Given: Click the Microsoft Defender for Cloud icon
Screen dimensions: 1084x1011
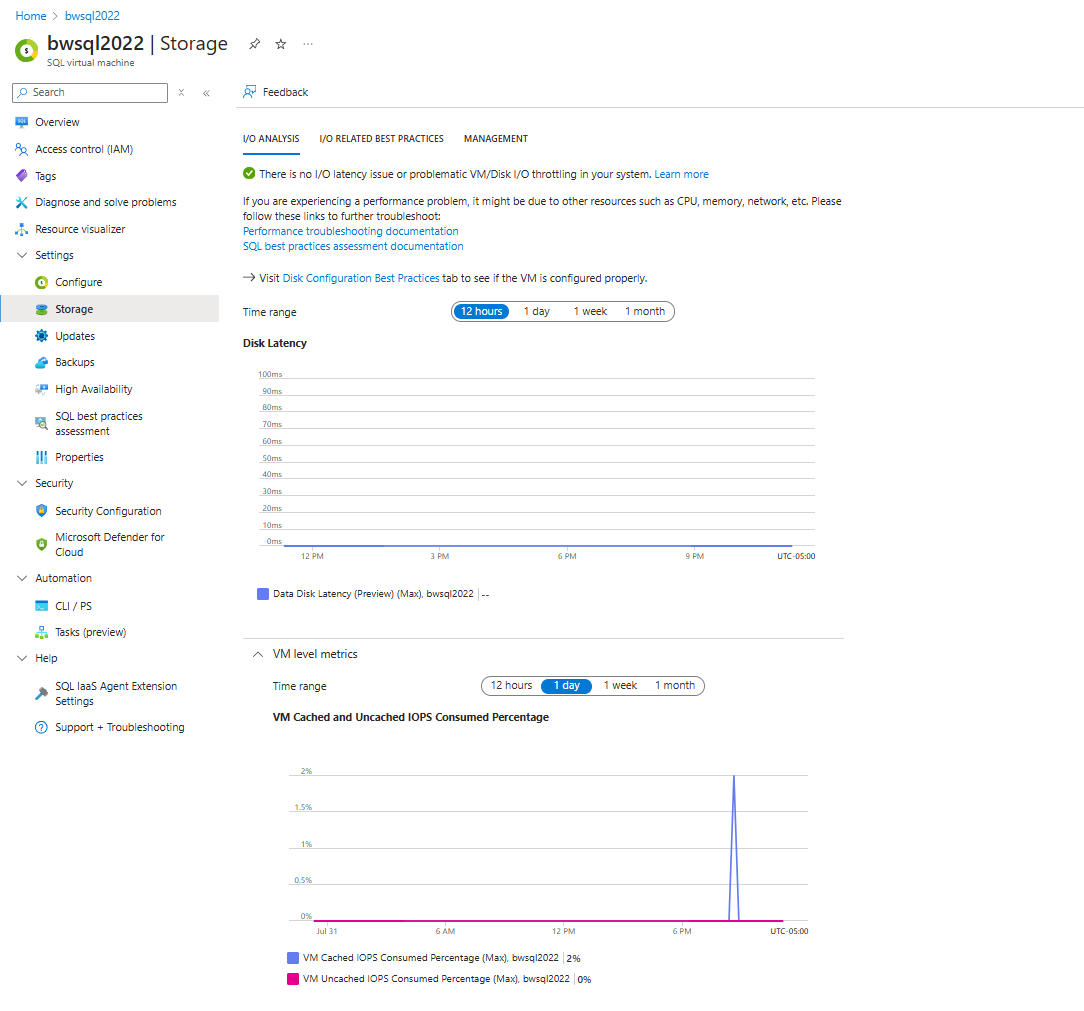Looking at the screenshot, I should point(41,544).
